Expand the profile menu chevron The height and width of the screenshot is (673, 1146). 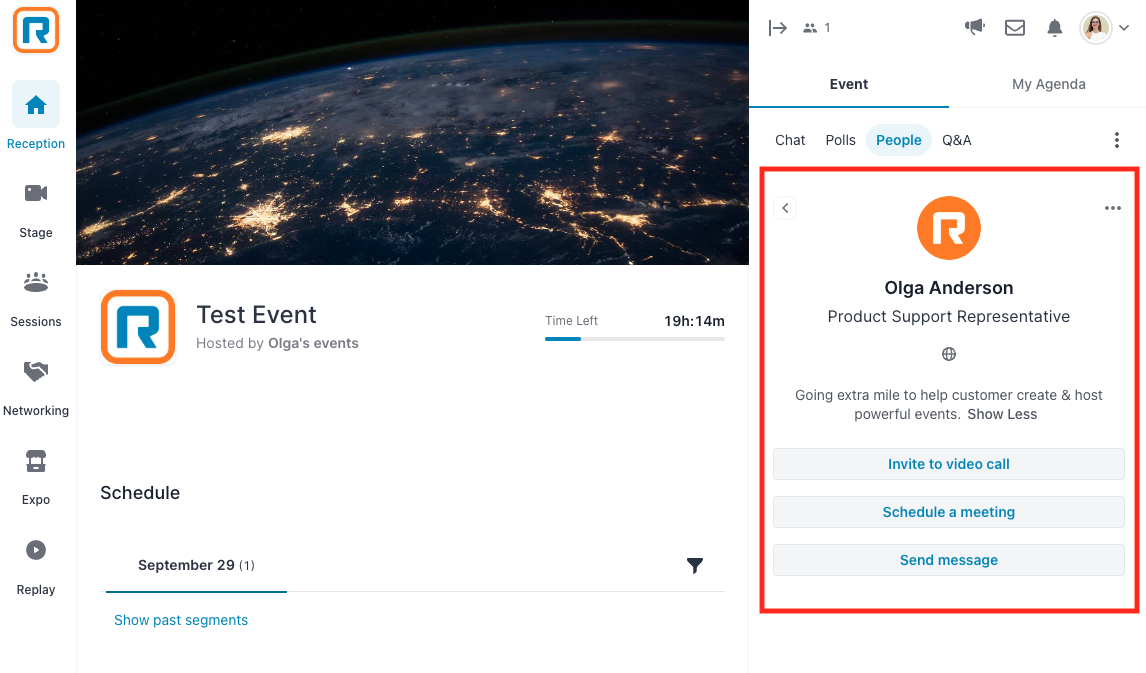coord(1124,28)
